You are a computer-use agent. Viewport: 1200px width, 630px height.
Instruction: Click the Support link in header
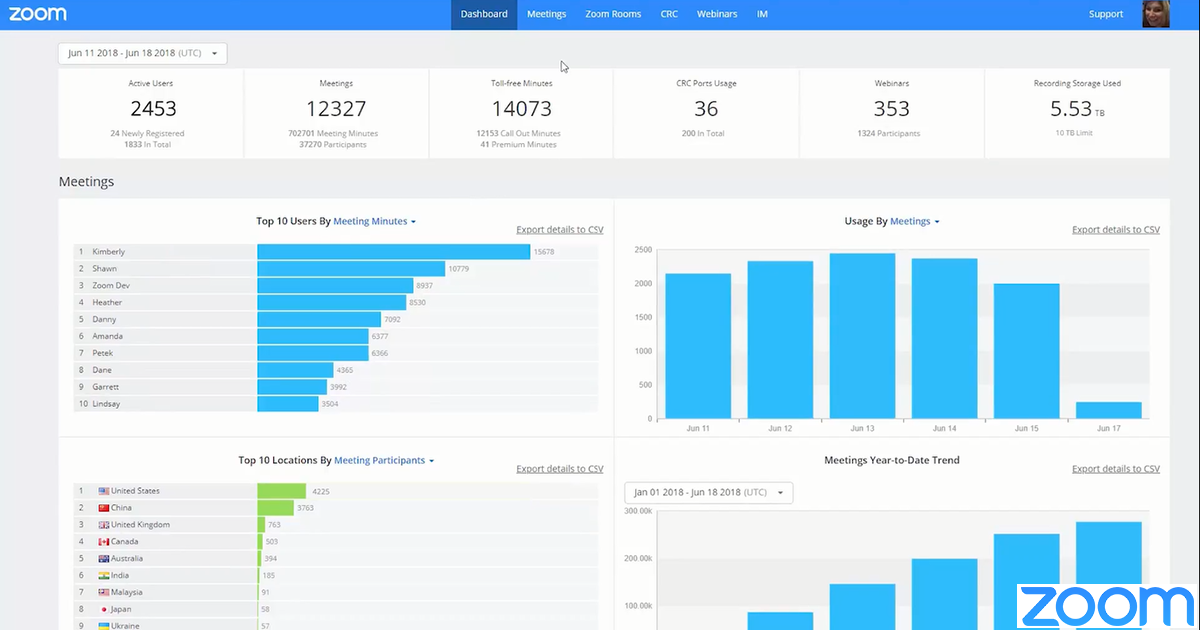pos(1106,14)
